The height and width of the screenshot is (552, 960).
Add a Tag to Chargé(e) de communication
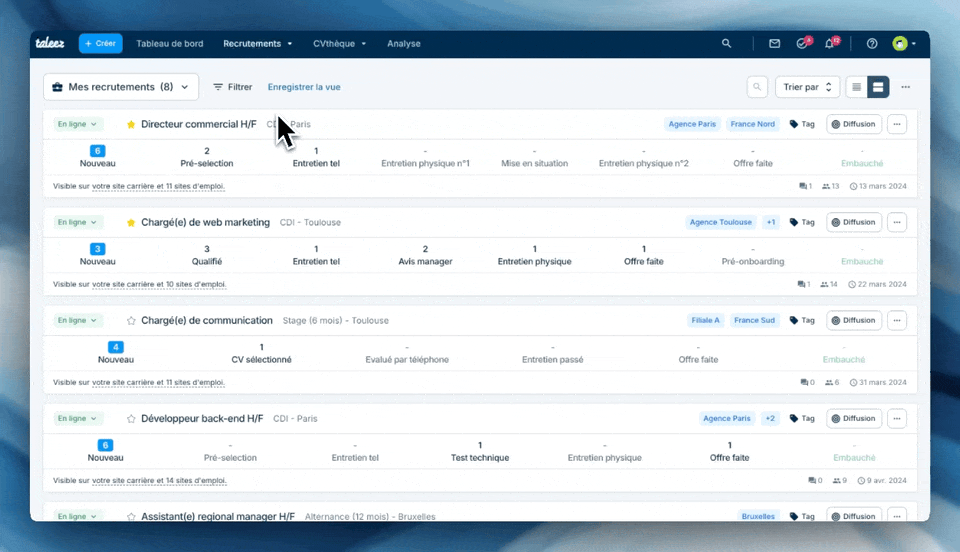pos(802,320)
